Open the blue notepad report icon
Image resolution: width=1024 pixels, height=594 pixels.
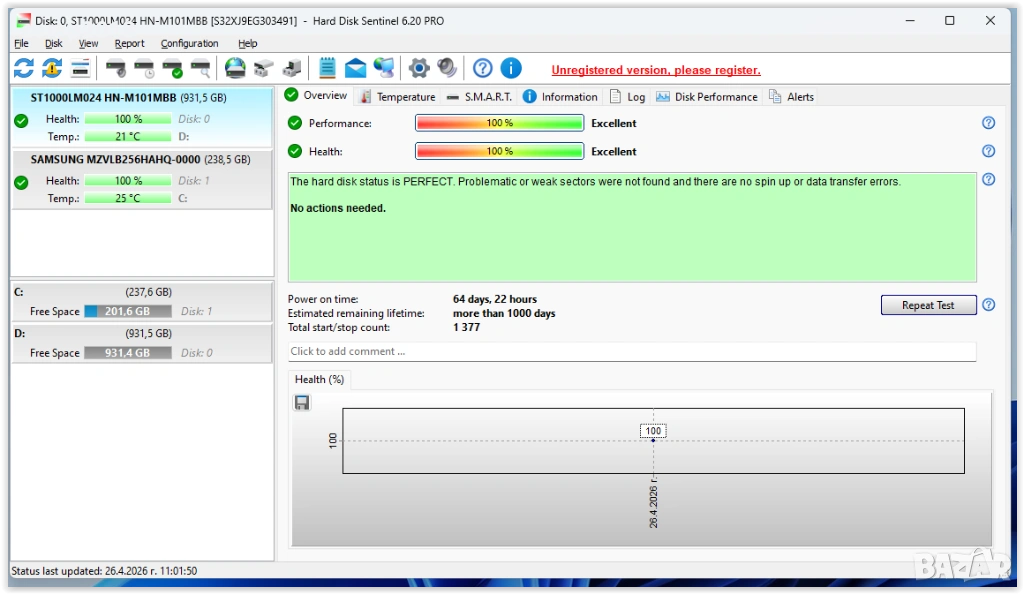(327, 68)
